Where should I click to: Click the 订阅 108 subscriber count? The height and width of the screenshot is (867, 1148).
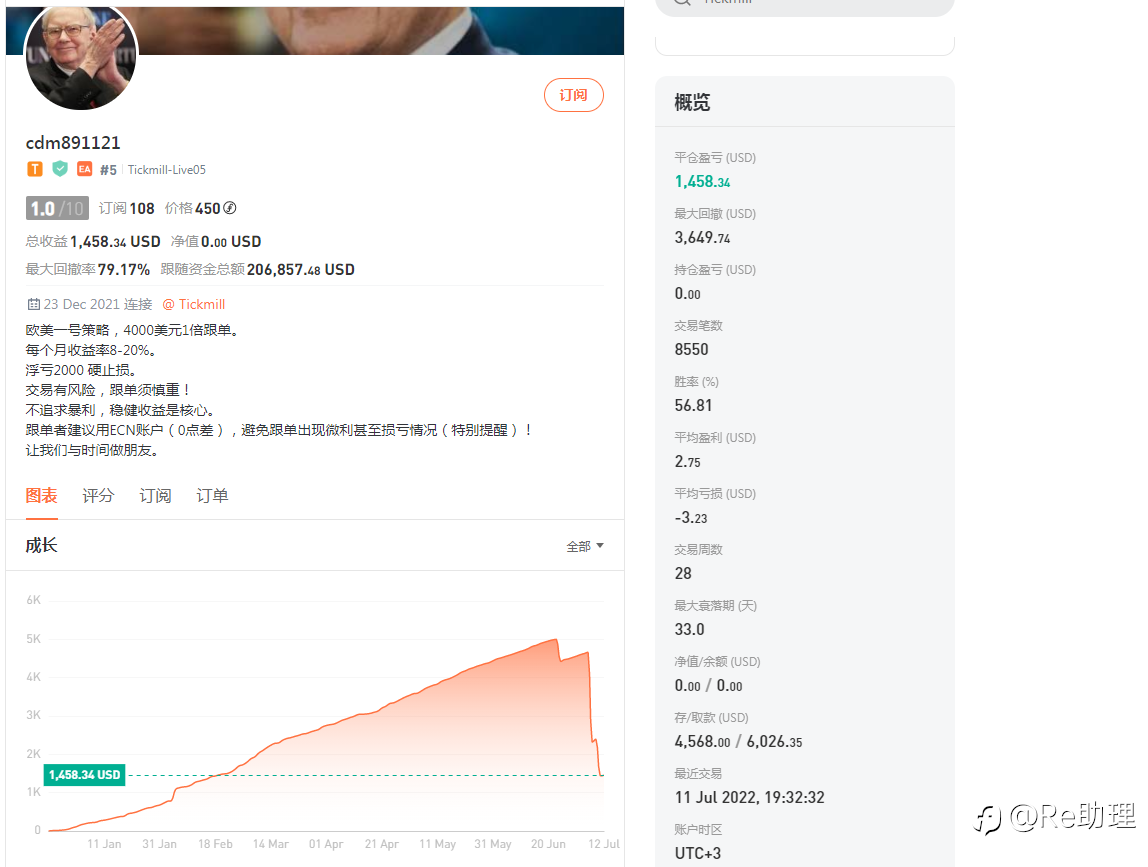tap(127, 208)
